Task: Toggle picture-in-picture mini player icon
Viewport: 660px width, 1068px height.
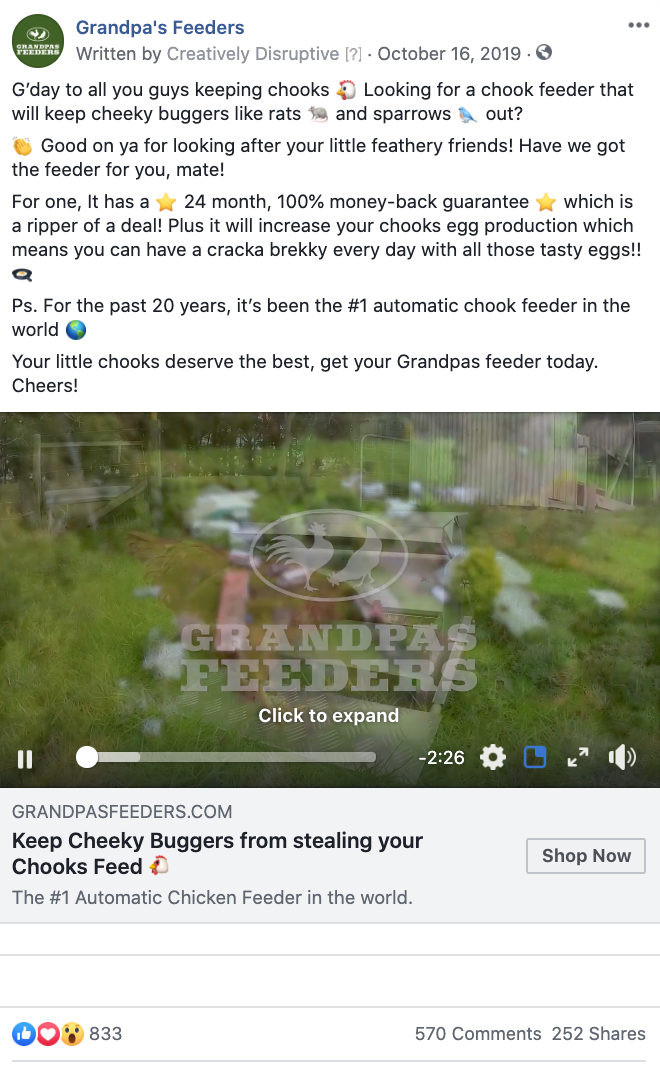Action: pyautogui.click(x=535, y=757)
